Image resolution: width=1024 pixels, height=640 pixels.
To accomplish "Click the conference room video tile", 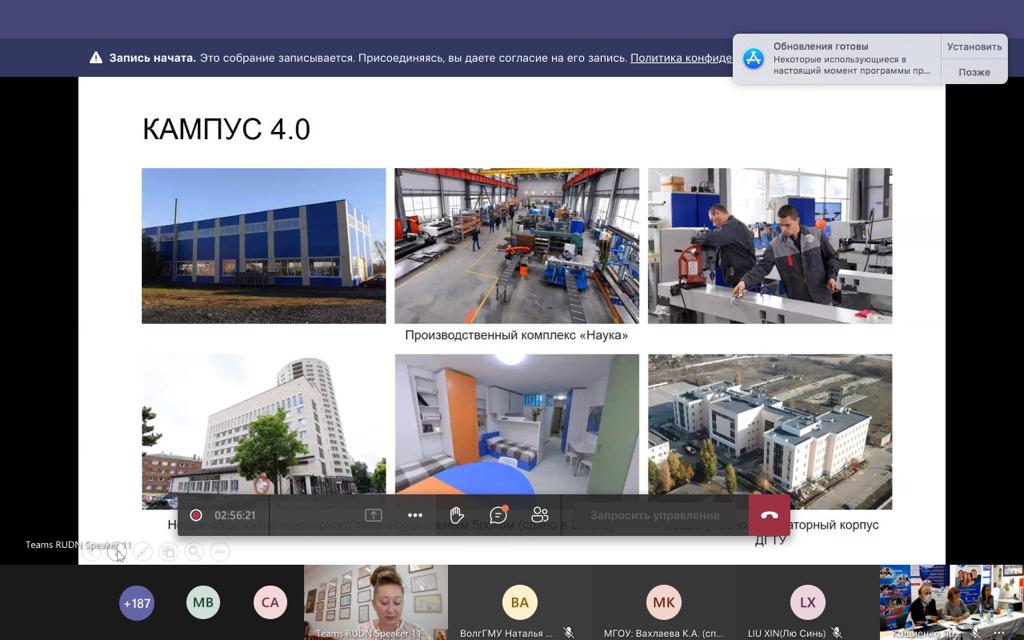I will pyautogui.click(x=952, y=602).
